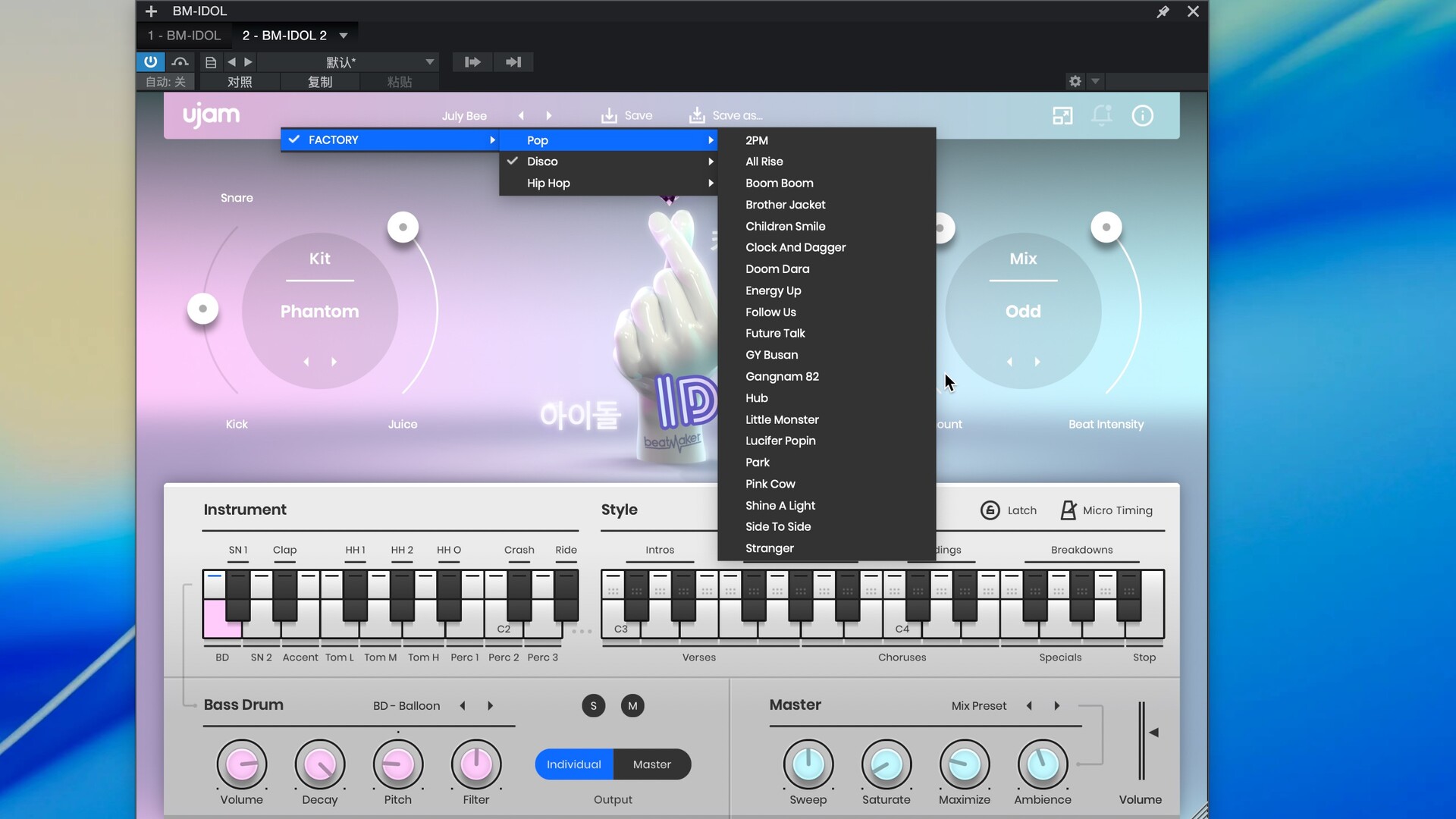This screenshot has width=1456, height=819.
Task: Open the Hip Hop category submenu
Action: [608, 184]
